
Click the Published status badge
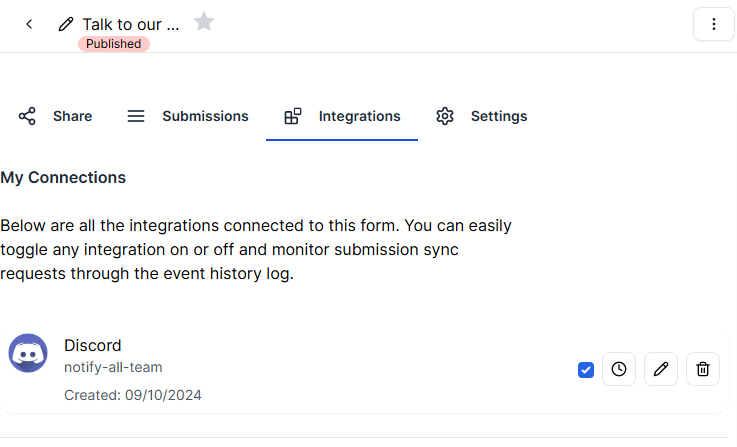coord(113,44)
